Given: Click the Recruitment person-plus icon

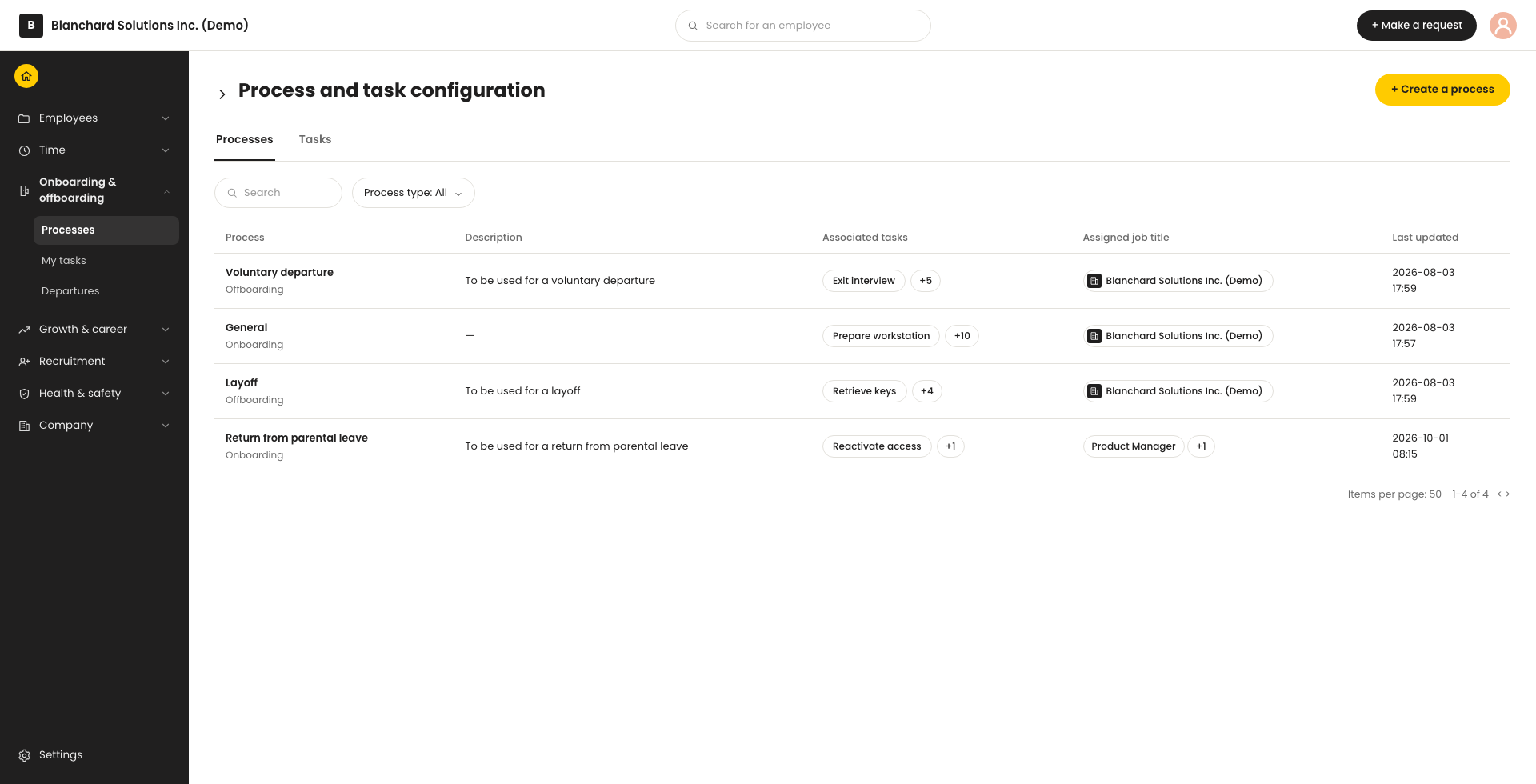Looking at the screenshot, I should (x=24, y=362).
